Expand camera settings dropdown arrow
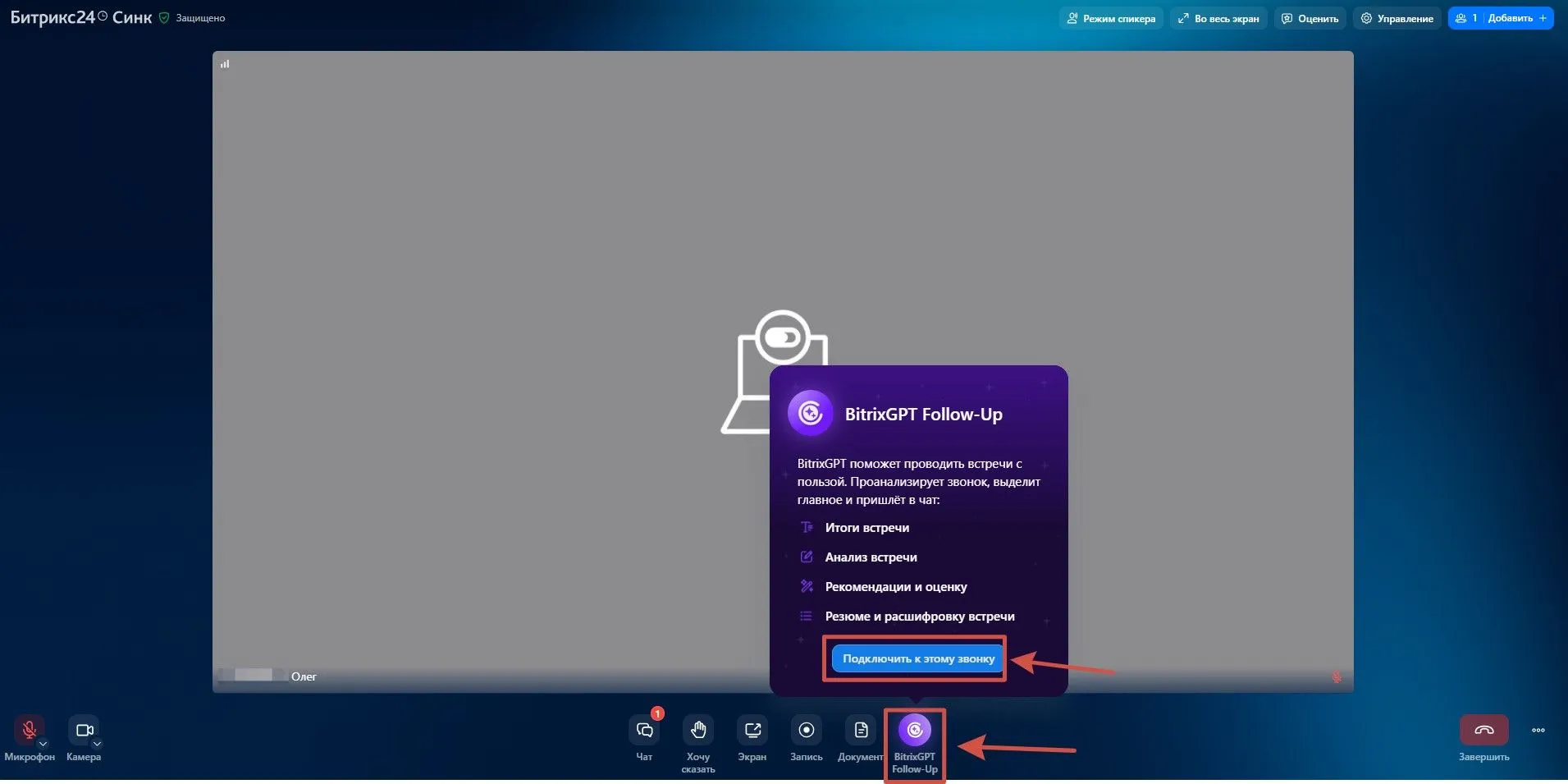 (98, 744)
